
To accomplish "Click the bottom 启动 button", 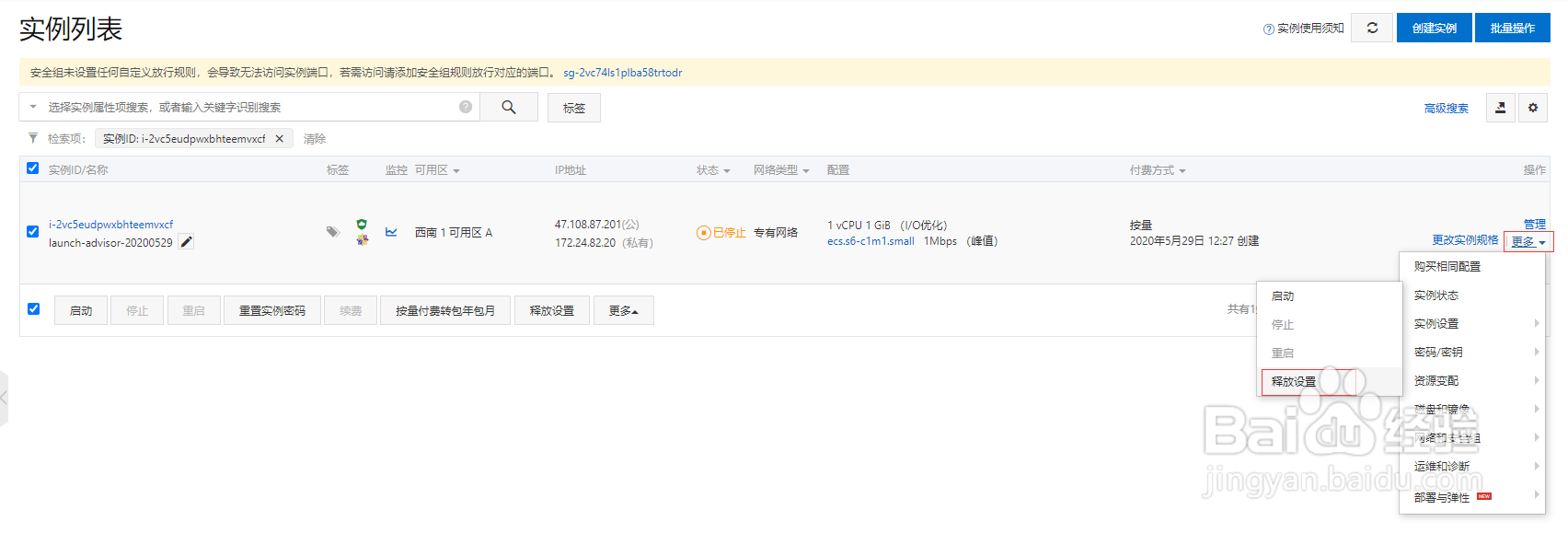I will pyautogui.click(x=81, y=310).
